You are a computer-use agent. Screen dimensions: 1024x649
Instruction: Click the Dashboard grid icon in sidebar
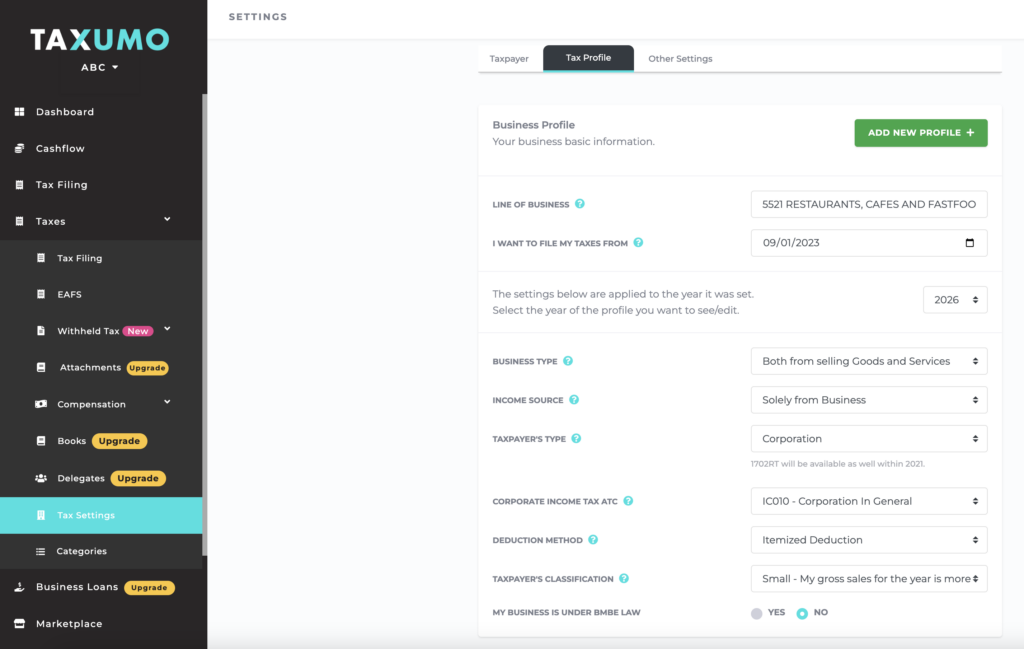coord(19,112)
